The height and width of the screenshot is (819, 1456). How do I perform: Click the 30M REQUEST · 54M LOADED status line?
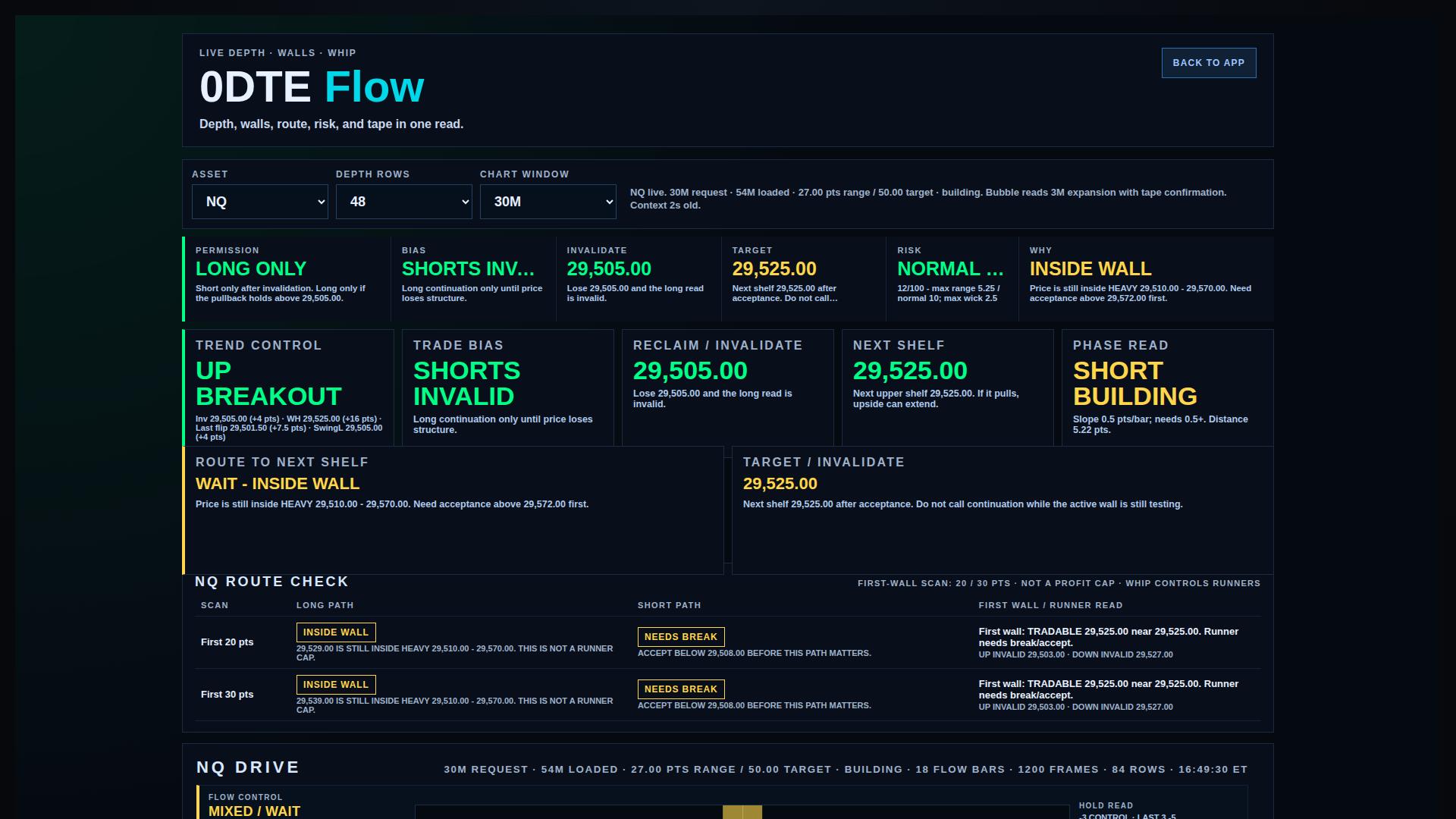[x=846, y=770]
